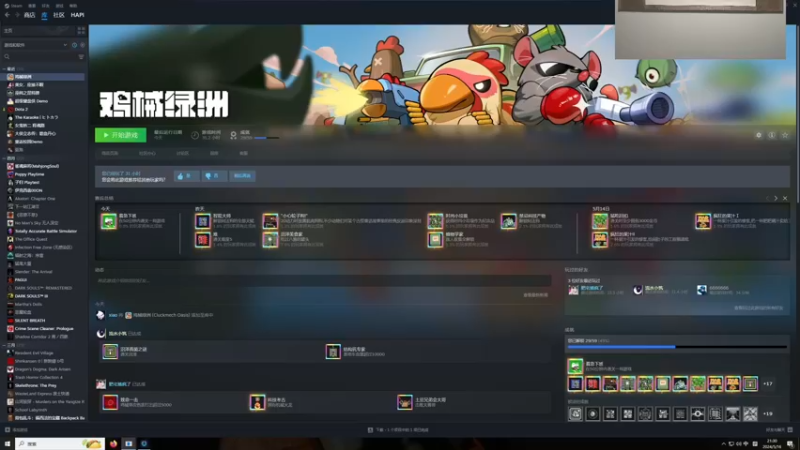Open the view all friends who play link
The width and height of the screenshot is (800, 450).
758,308
